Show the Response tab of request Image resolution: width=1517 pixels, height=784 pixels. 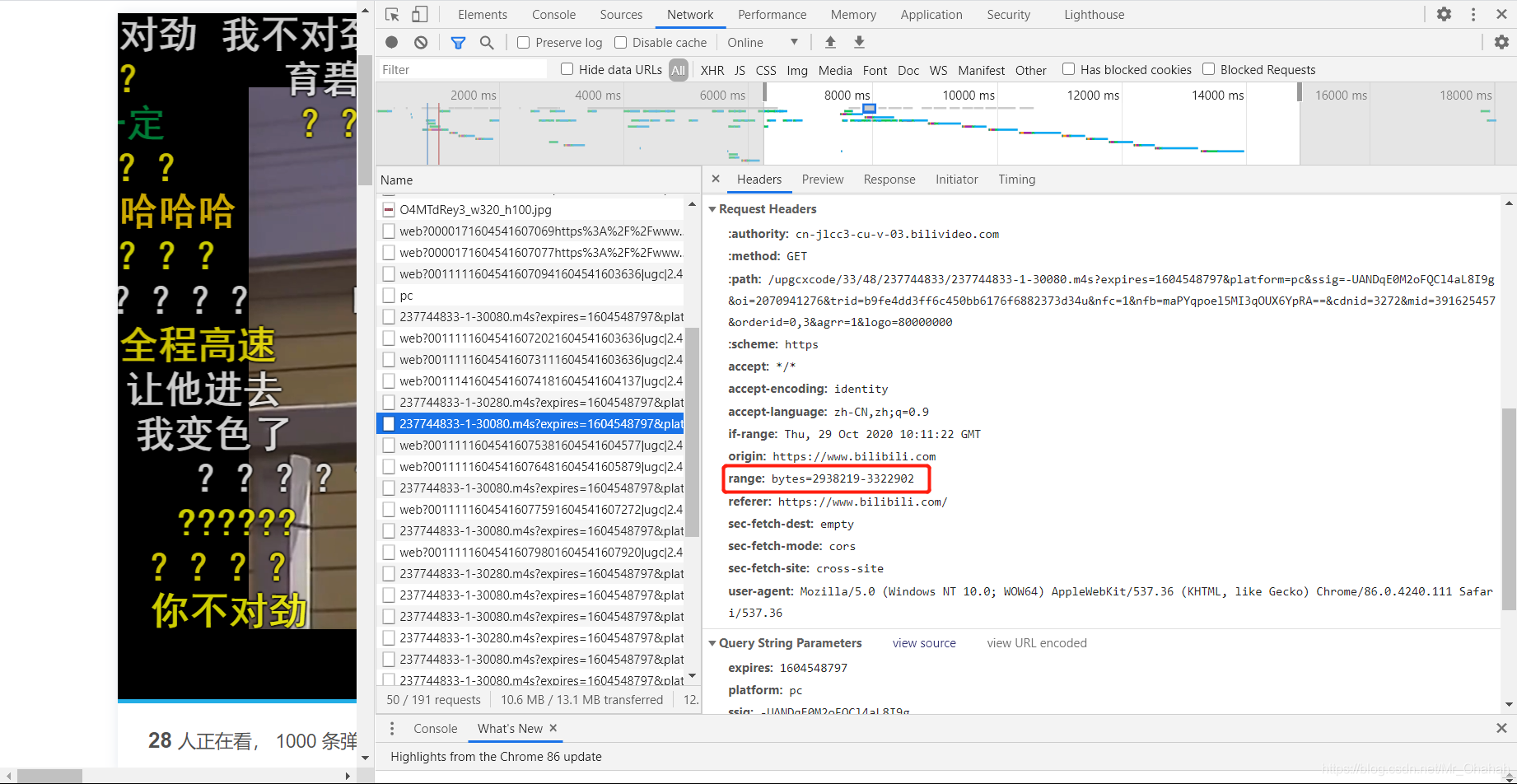[889, 180]
